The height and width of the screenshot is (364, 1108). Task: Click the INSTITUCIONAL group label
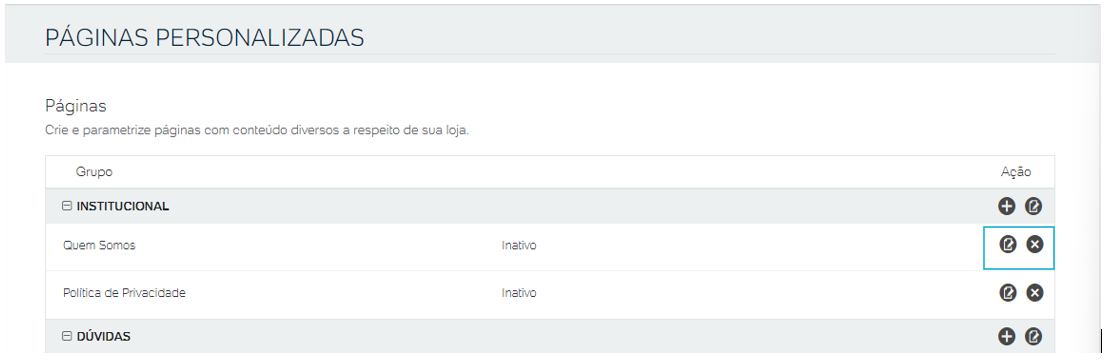click(x=123, y=206)
